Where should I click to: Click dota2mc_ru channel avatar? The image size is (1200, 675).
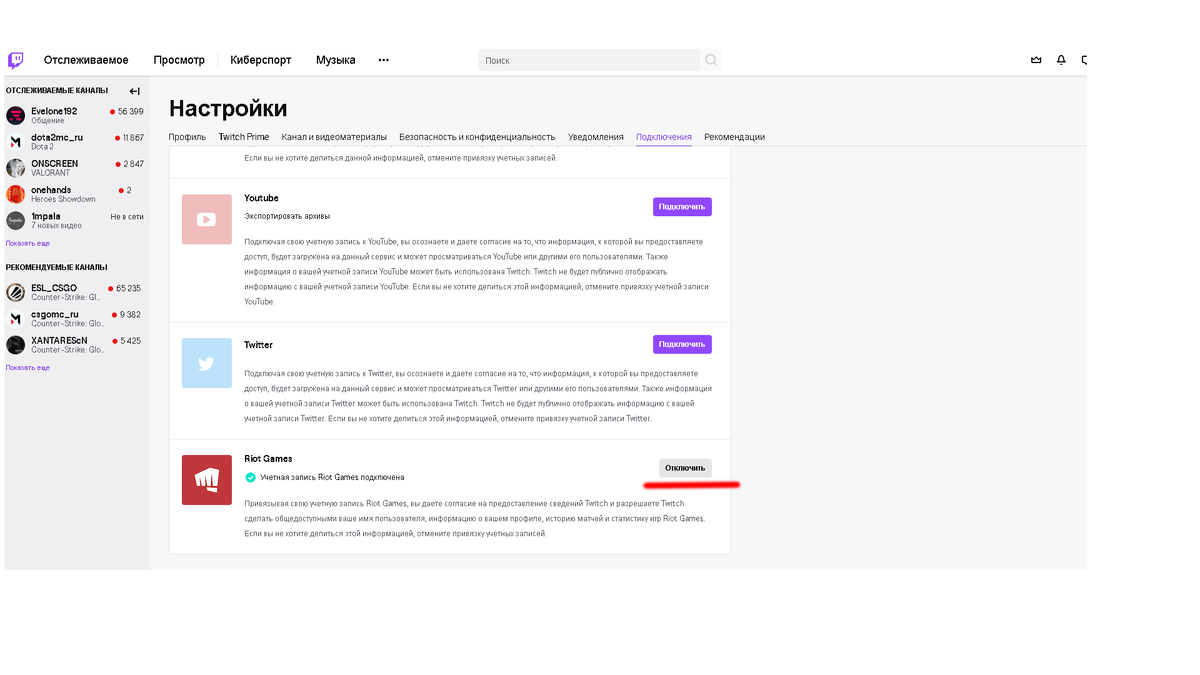(x=15, y=142)
